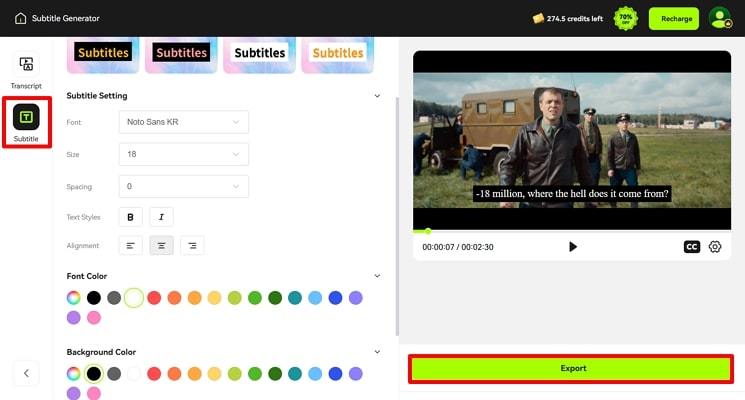Collapse the sidebar with the back arrow
Image resolution: width=745 pixels, height=400 pixels.
pos(27,373)
